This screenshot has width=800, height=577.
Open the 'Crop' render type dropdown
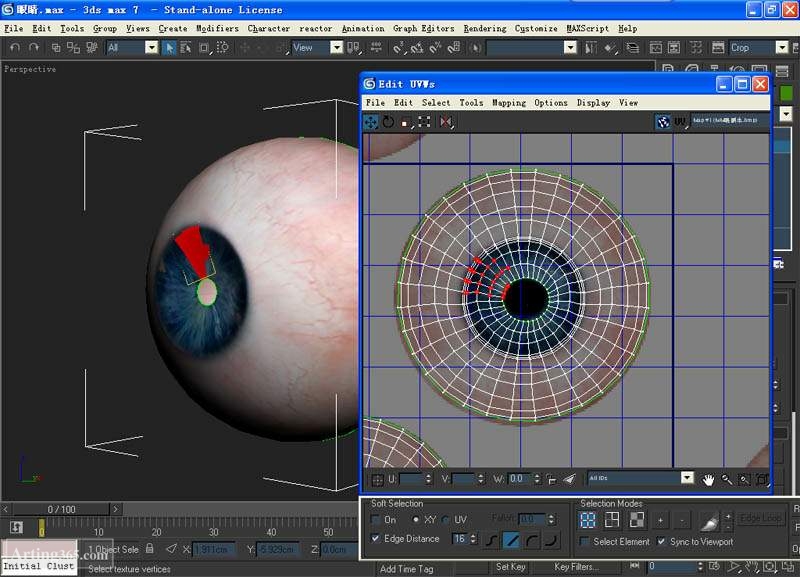(782, 47)
